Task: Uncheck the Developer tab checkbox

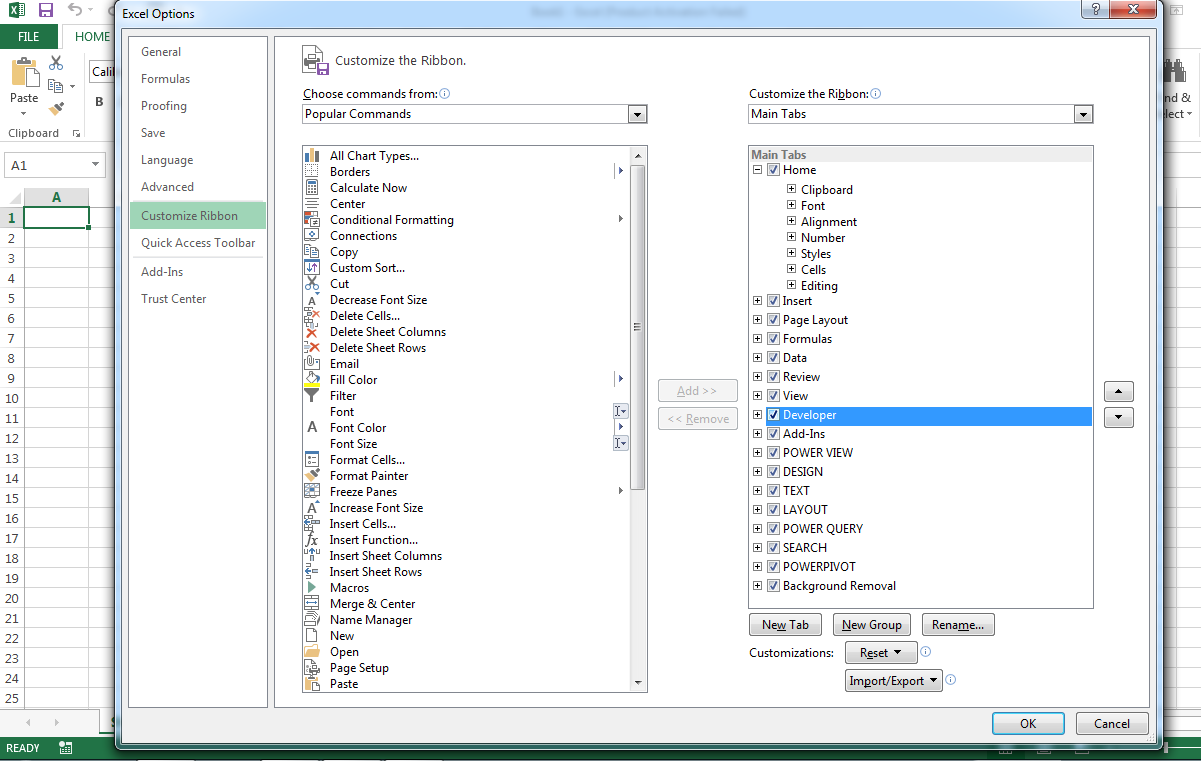Action: pos(773,414)
